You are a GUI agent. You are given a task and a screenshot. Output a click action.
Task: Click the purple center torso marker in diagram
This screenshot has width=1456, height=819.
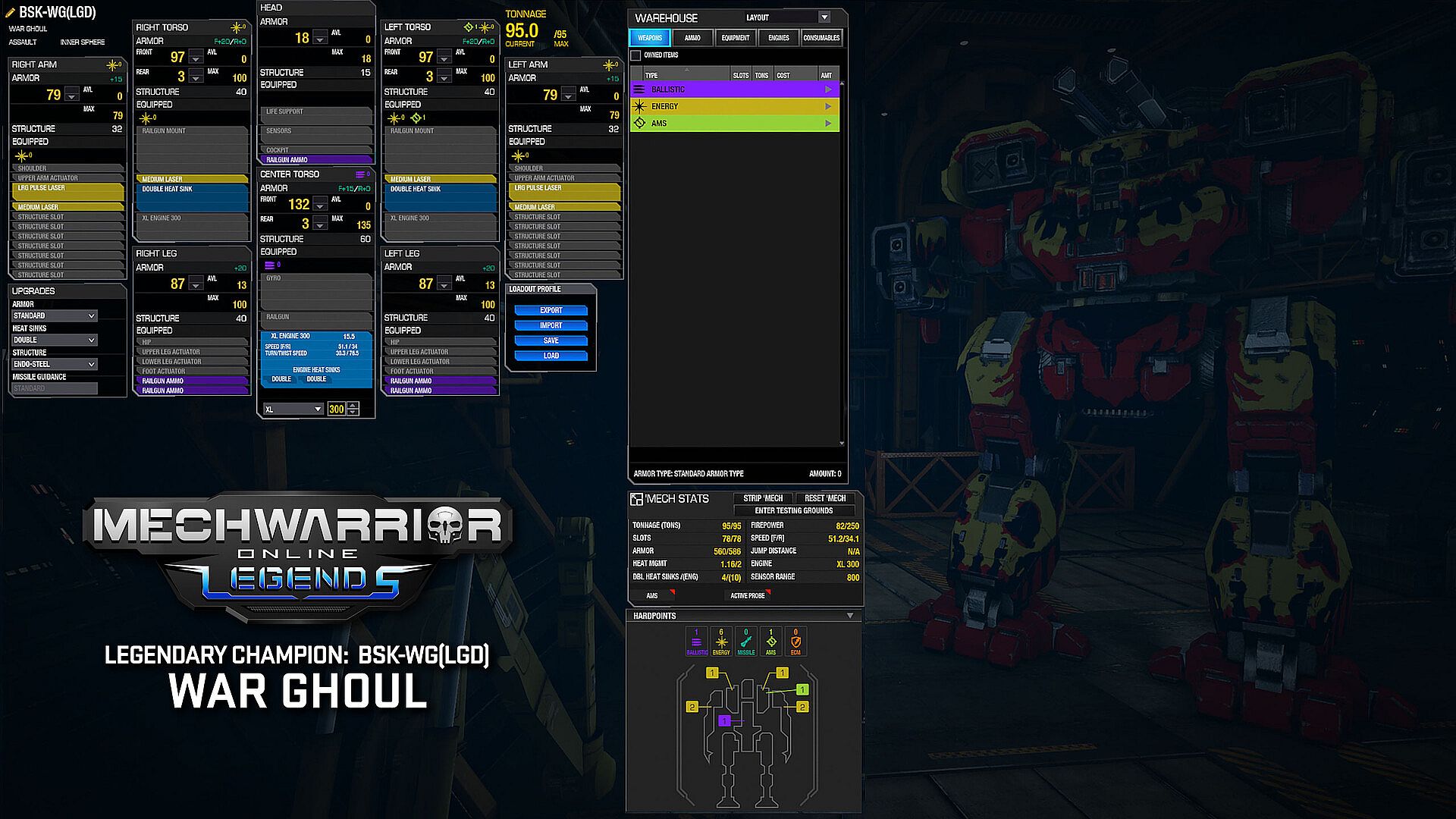[x=724, y=720]
